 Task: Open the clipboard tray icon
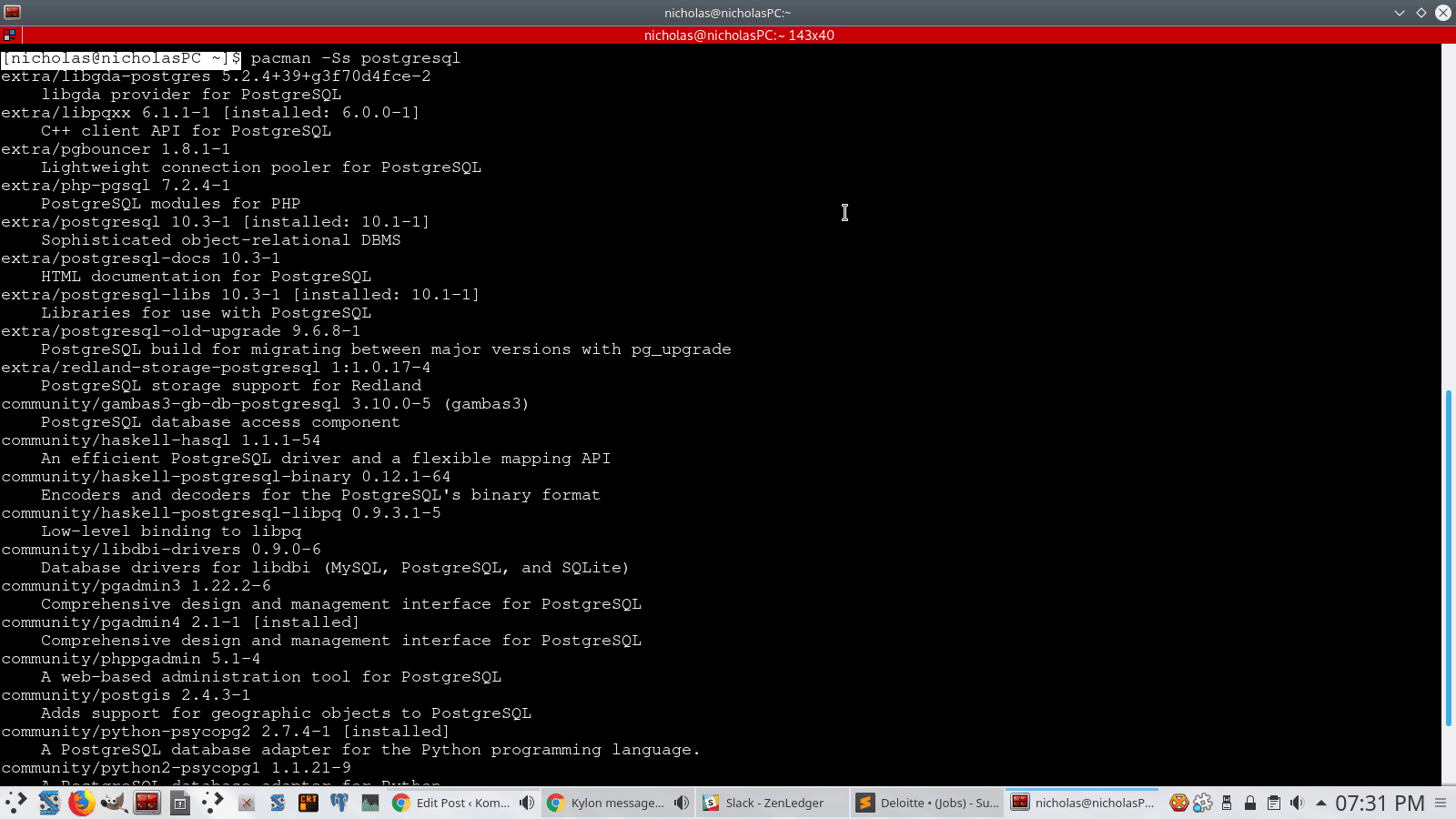click(x=1273, y=803)
